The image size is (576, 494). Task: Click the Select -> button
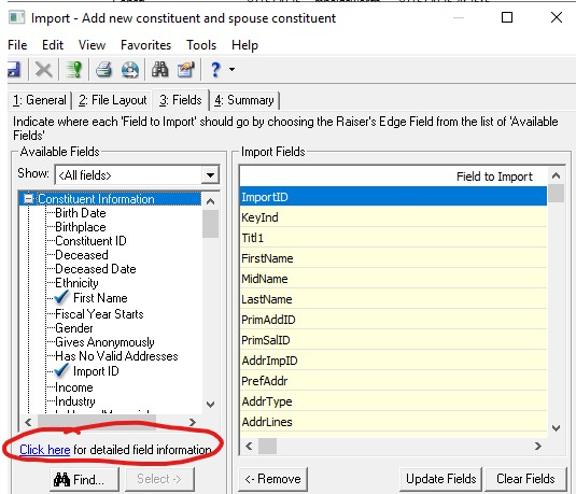click(159, 479)
